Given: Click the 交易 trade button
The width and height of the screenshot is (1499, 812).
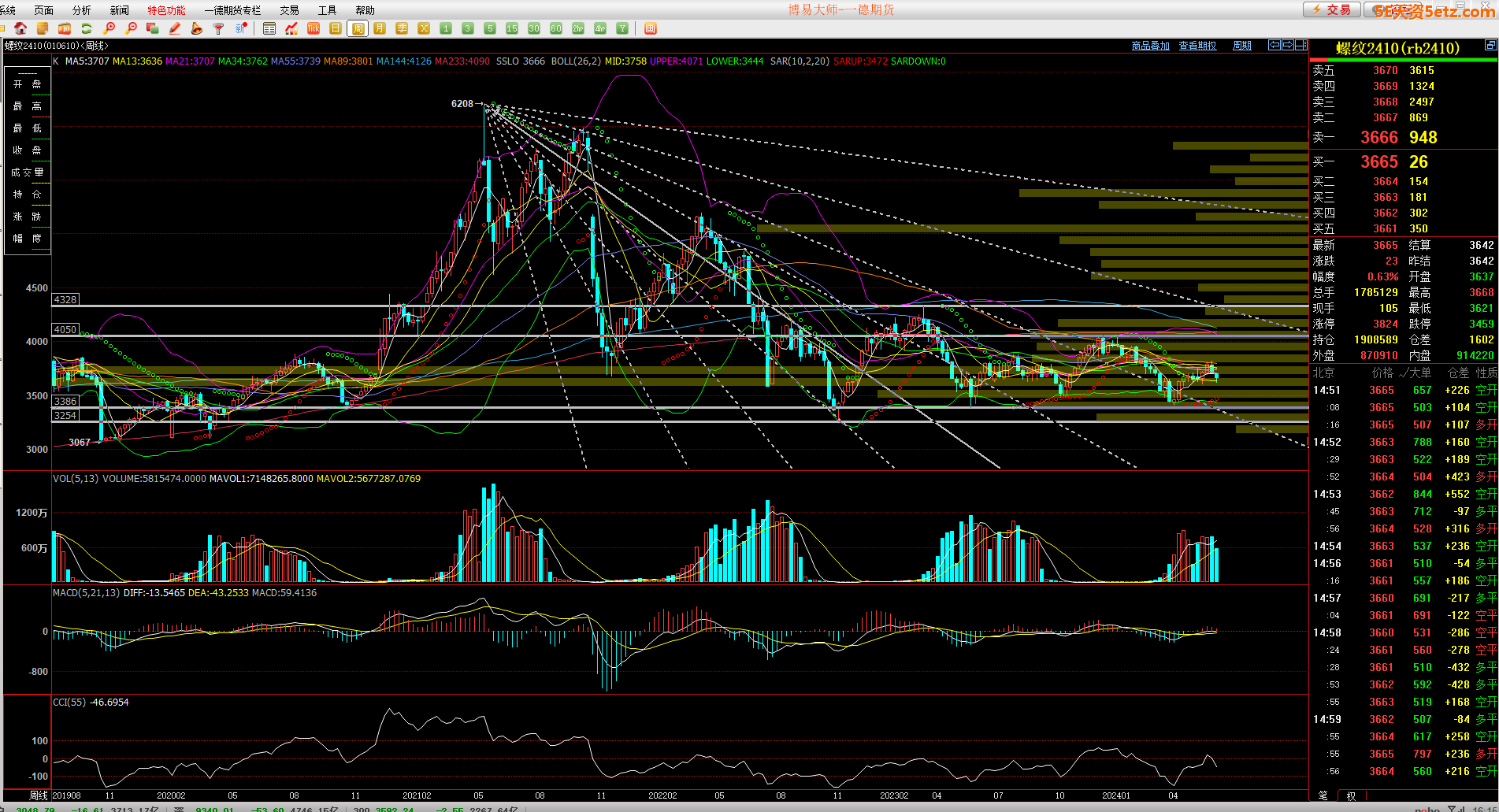Looking at the screenshot, I should coord(1331,10).
